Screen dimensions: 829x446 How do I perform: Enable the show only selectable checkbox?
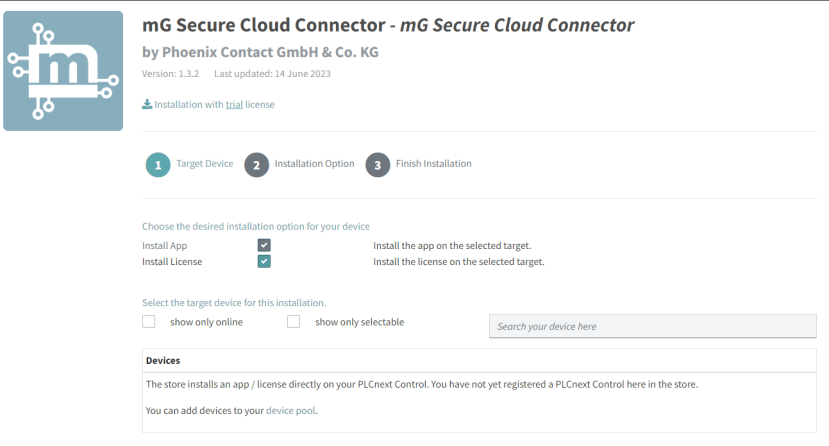[x=293, y=321]
